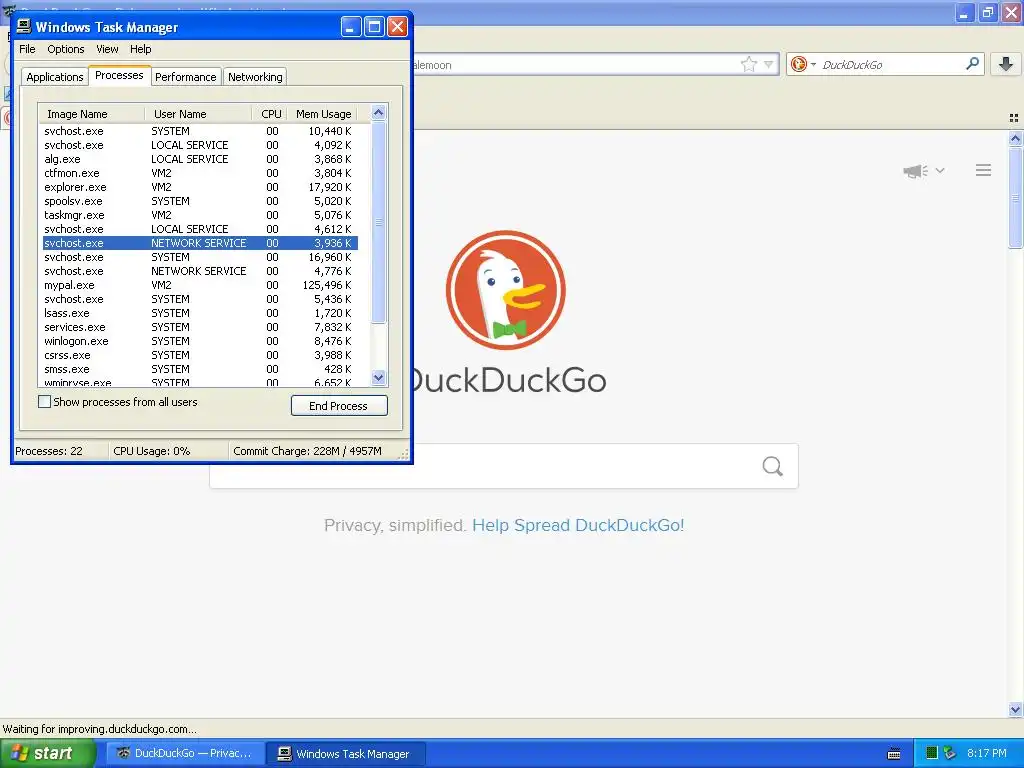Open Help Spread DuckDuckGo link
Viewport: 1024px width, 768px height.
[x=578, y=525]
